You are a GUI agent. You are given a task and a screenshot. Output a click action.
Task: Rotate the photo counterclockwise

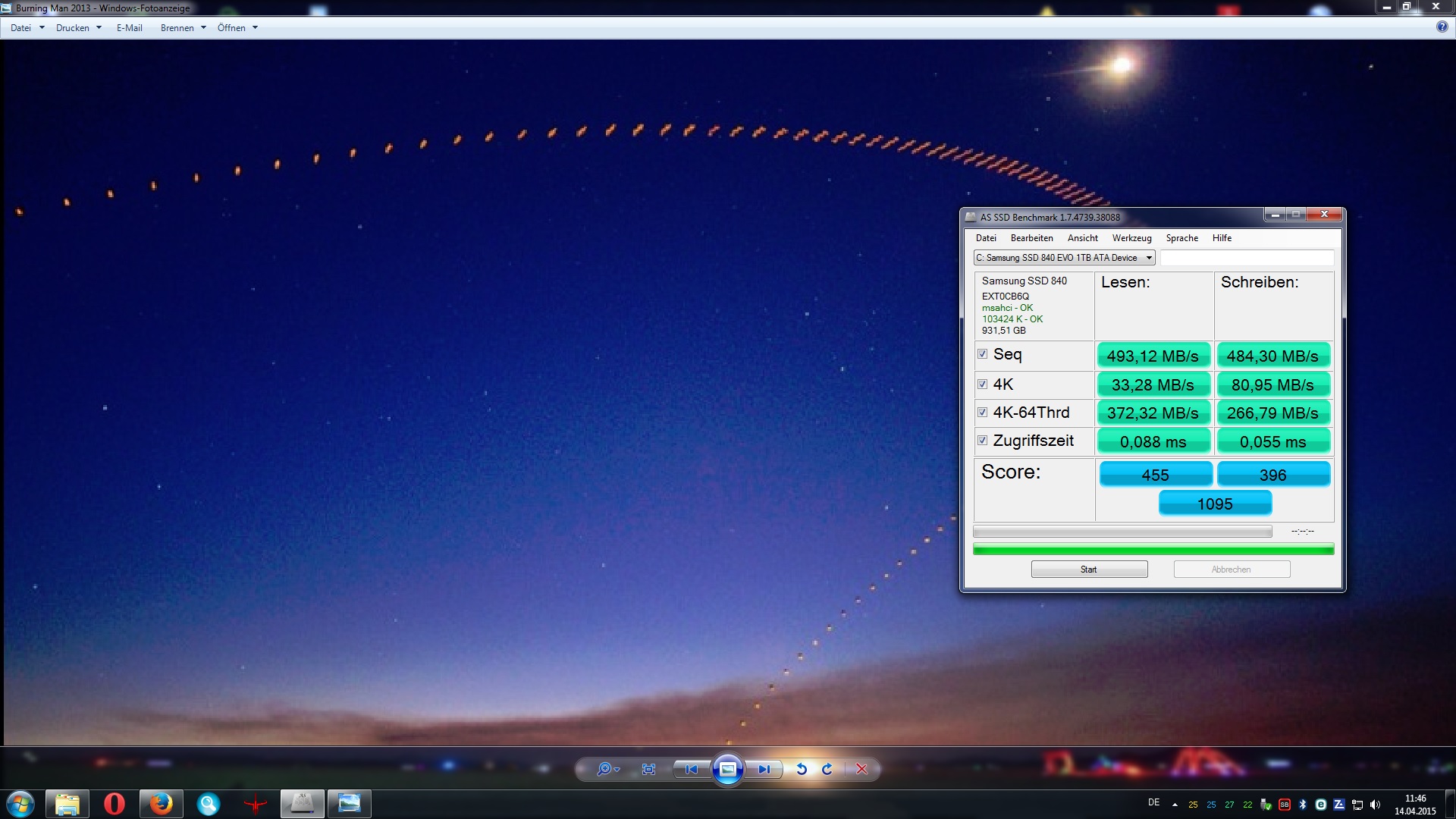tap(802, 769)
